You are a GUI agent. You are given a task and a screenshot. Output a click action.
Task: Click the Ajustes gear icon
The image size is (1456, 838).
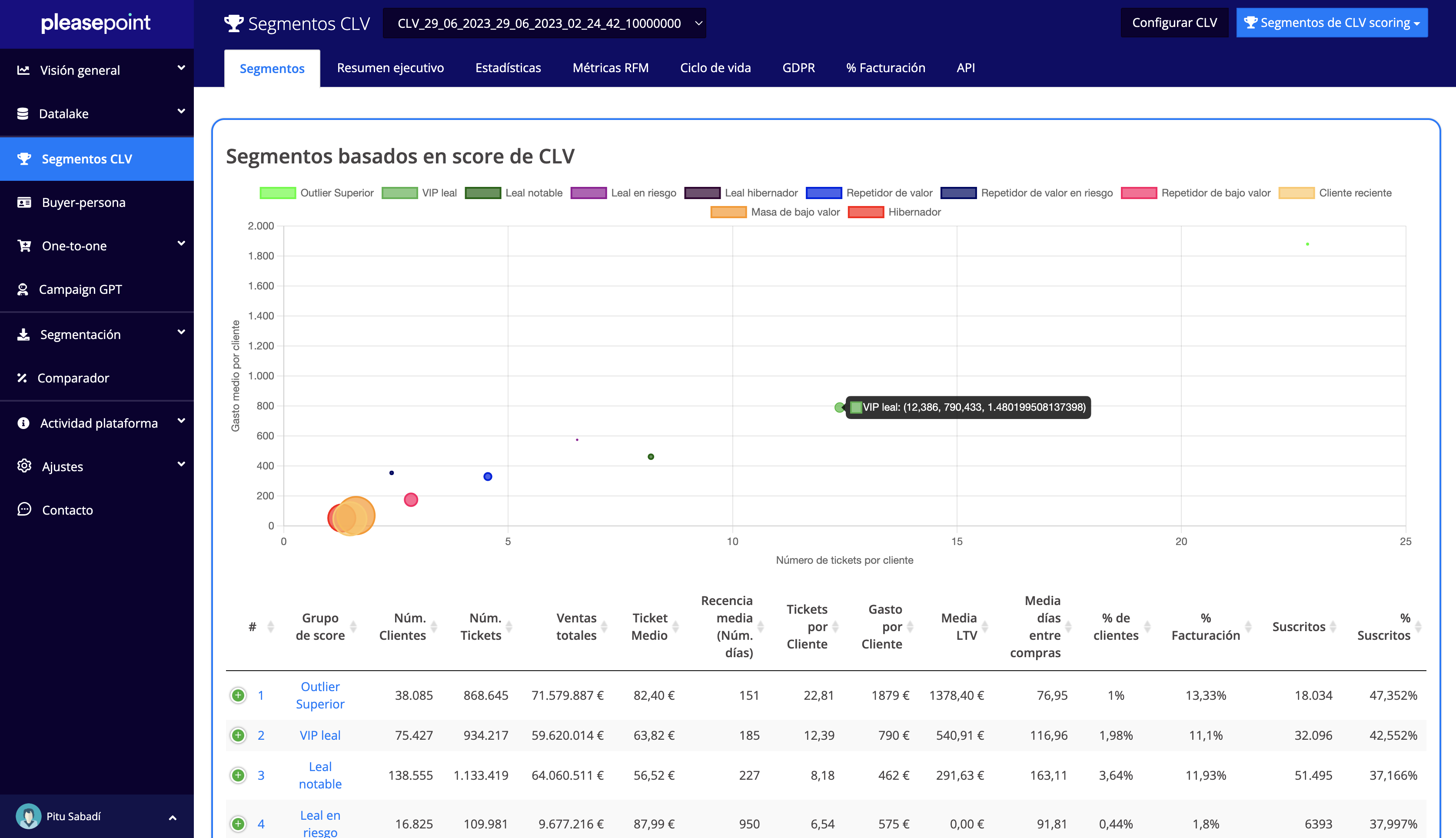pyautogui.click(x=23, y=466)
